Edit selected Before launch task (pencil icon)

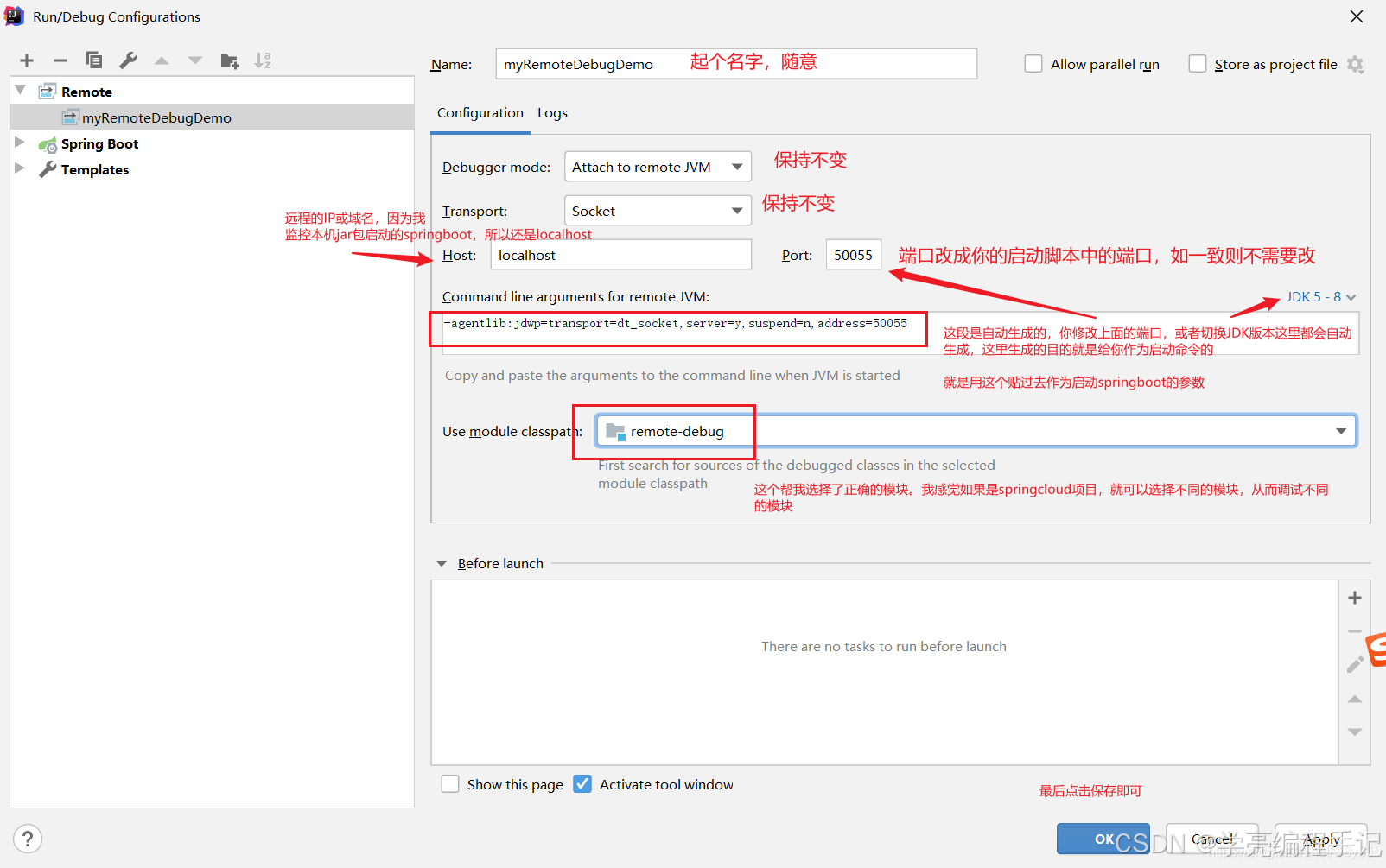tap(1354, 663)
